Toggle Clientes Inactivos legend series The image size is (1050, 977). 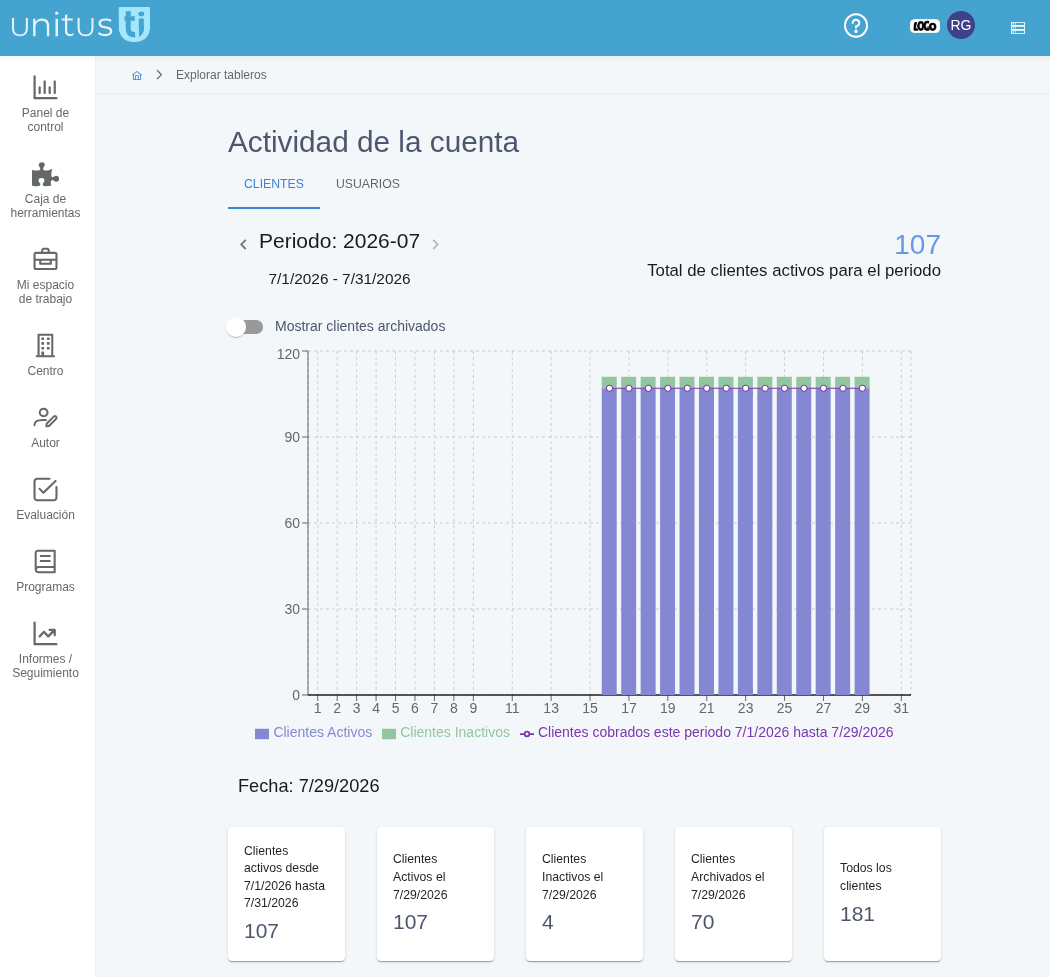446,733
